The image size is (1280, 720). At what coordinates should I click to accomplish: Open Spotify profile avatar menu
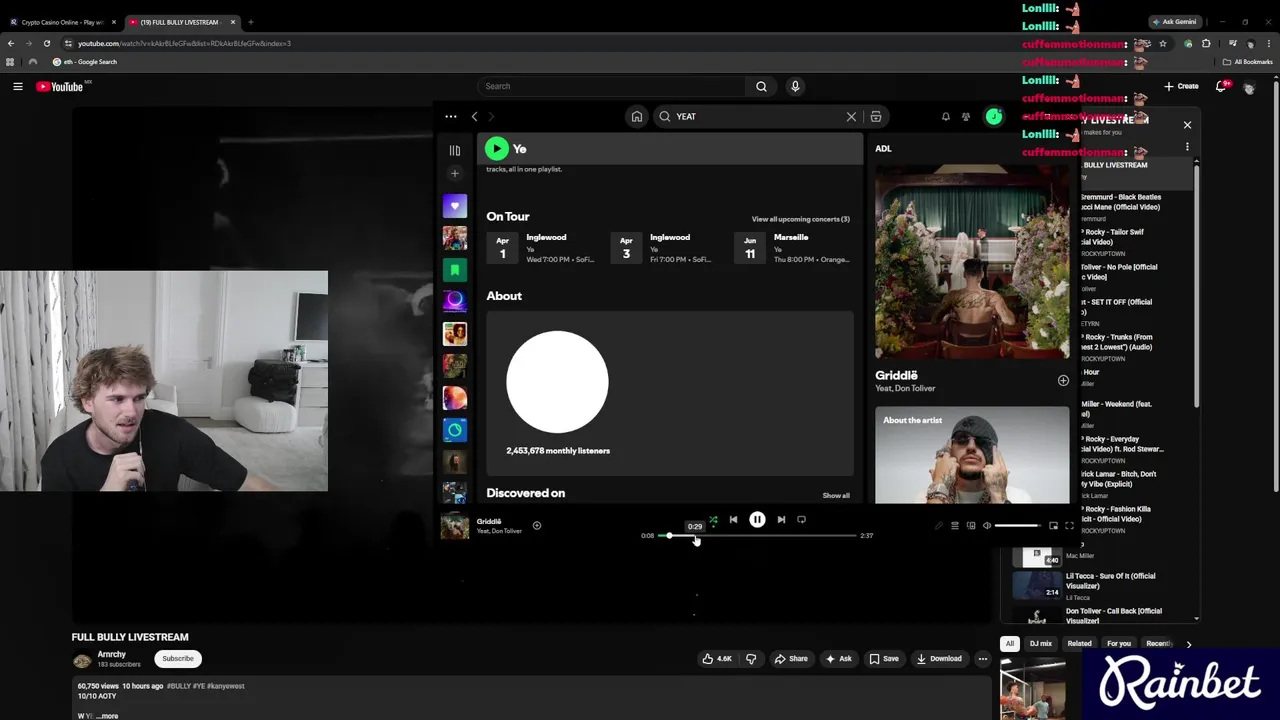[993, 116]
